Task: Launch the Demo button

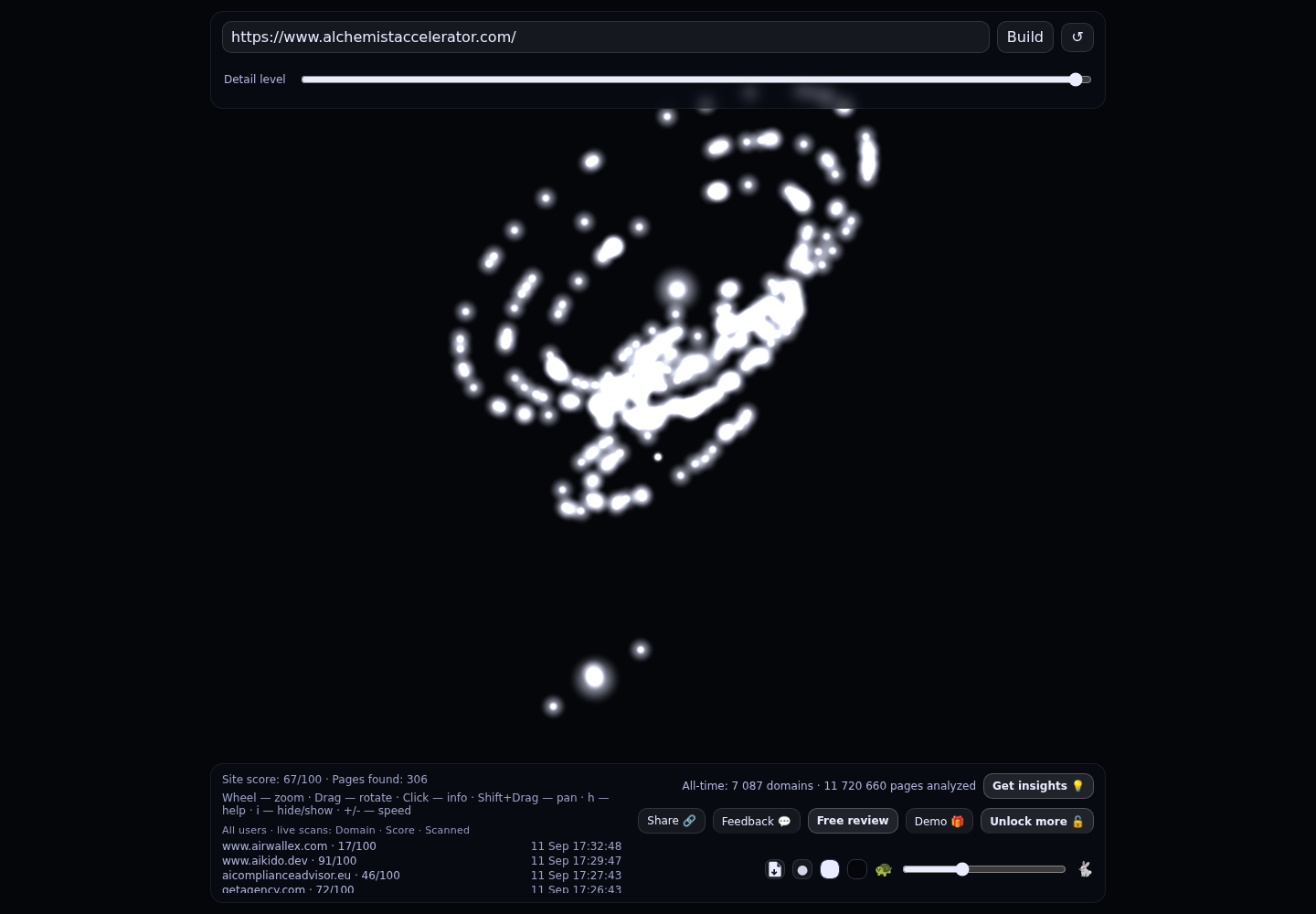Action: tap(939, 821)
